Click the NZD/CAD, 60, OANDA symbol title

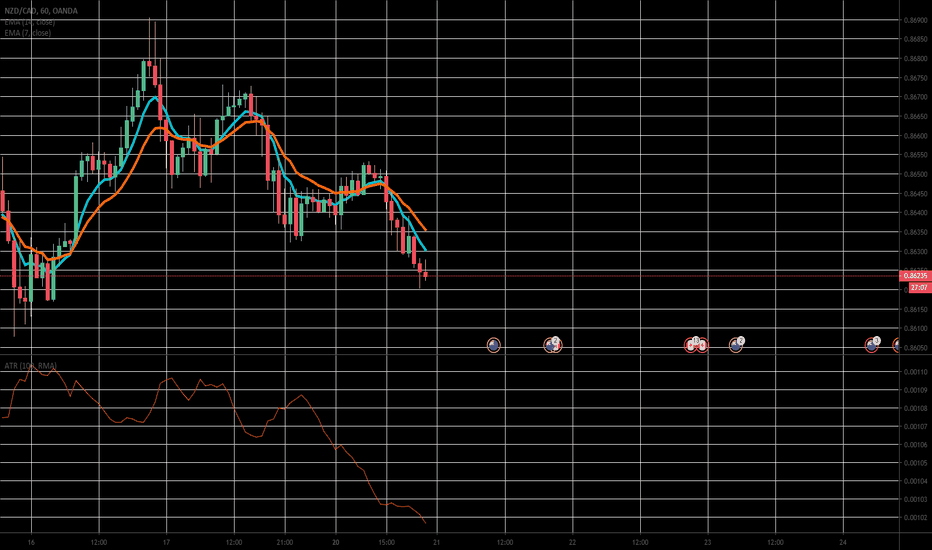point(41,11)
